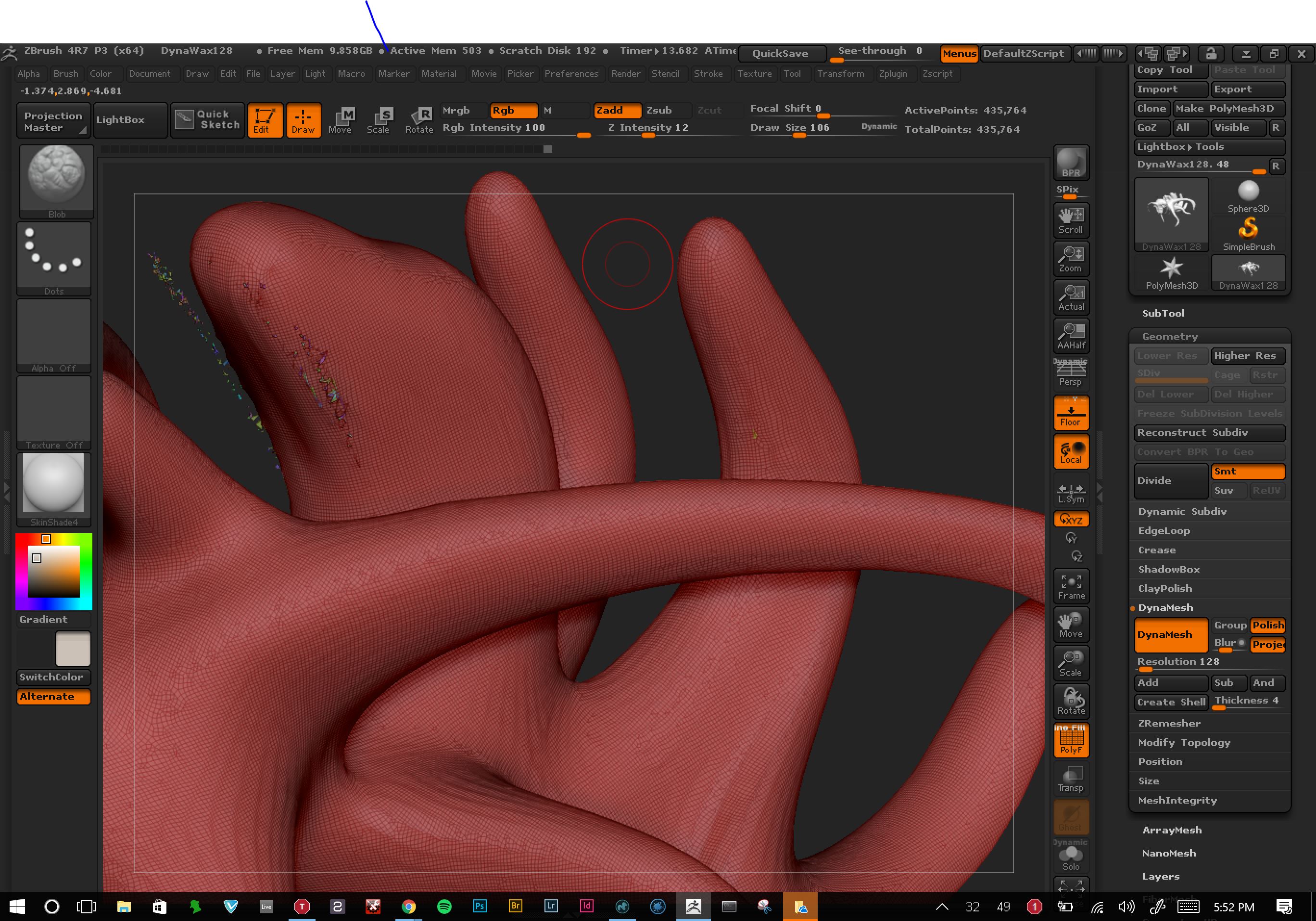Open the Quick Sketch tool
The height and width of the screenshot is (921, 1316).
208,120
